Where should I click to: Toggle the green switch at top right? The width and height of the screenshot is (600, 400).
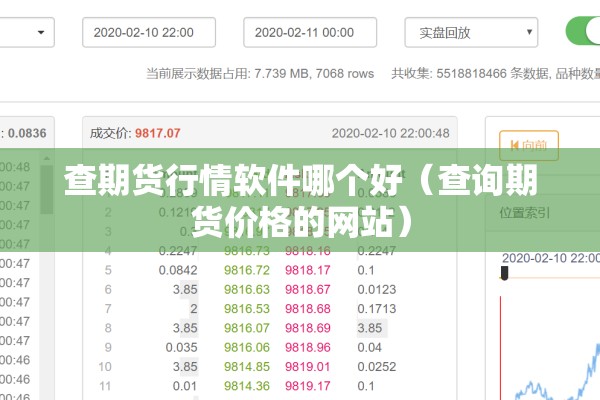pos(583,31)
